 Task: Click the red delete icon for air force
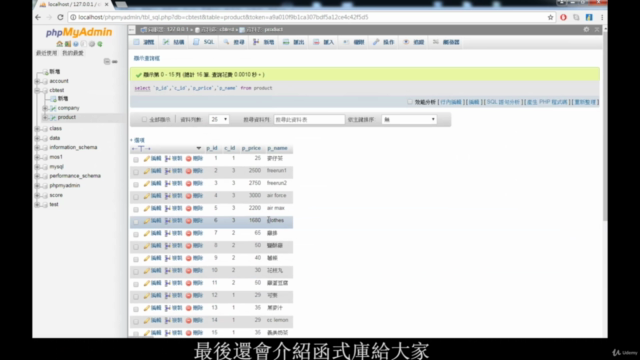pyautogui.click(x=189, y=196)
